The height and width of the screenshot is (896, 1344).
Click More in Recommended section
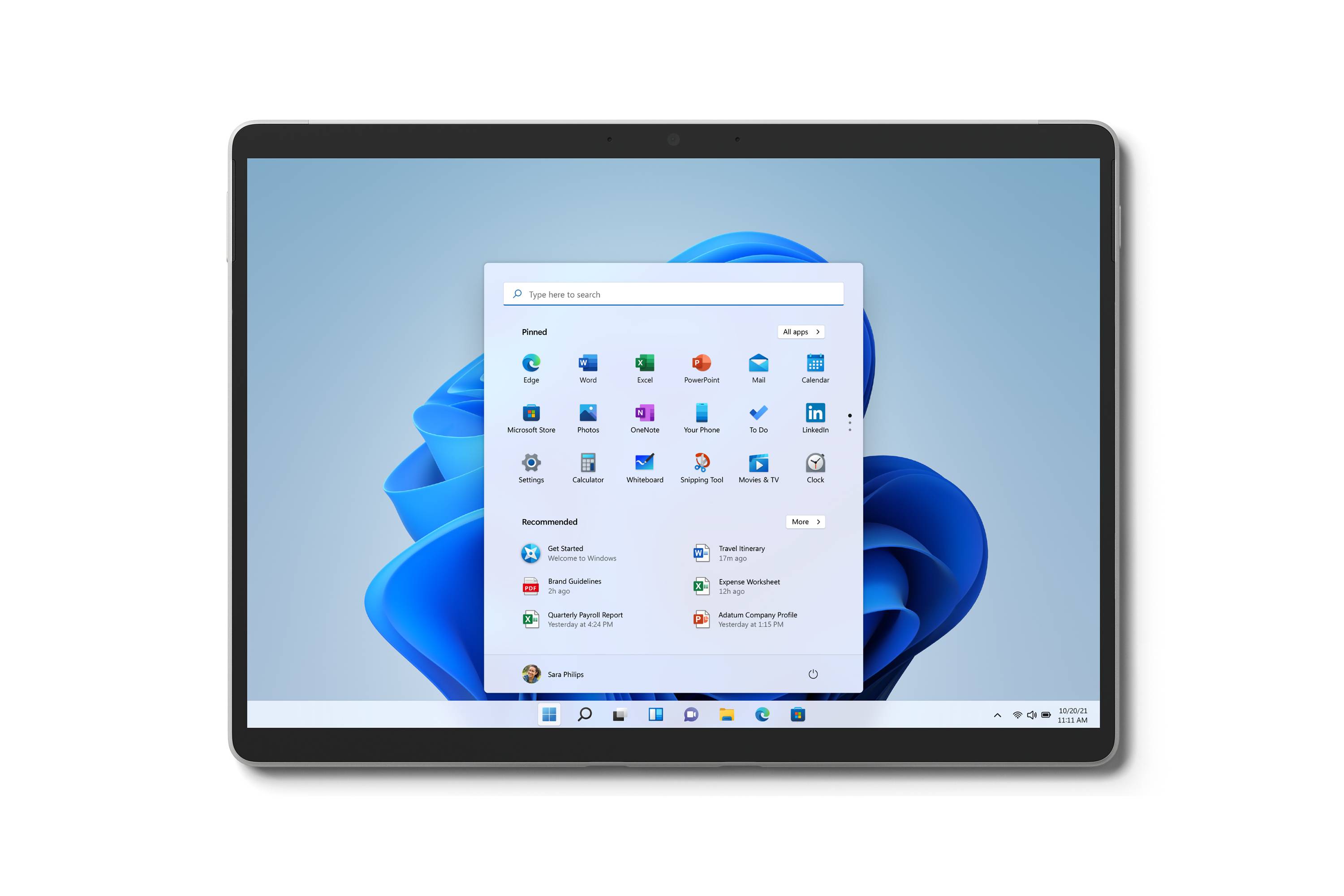pos(804,521)
